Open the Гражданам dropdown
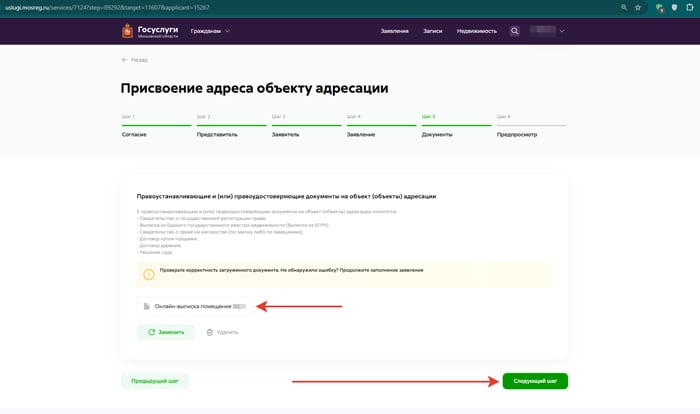 (210, 31)
